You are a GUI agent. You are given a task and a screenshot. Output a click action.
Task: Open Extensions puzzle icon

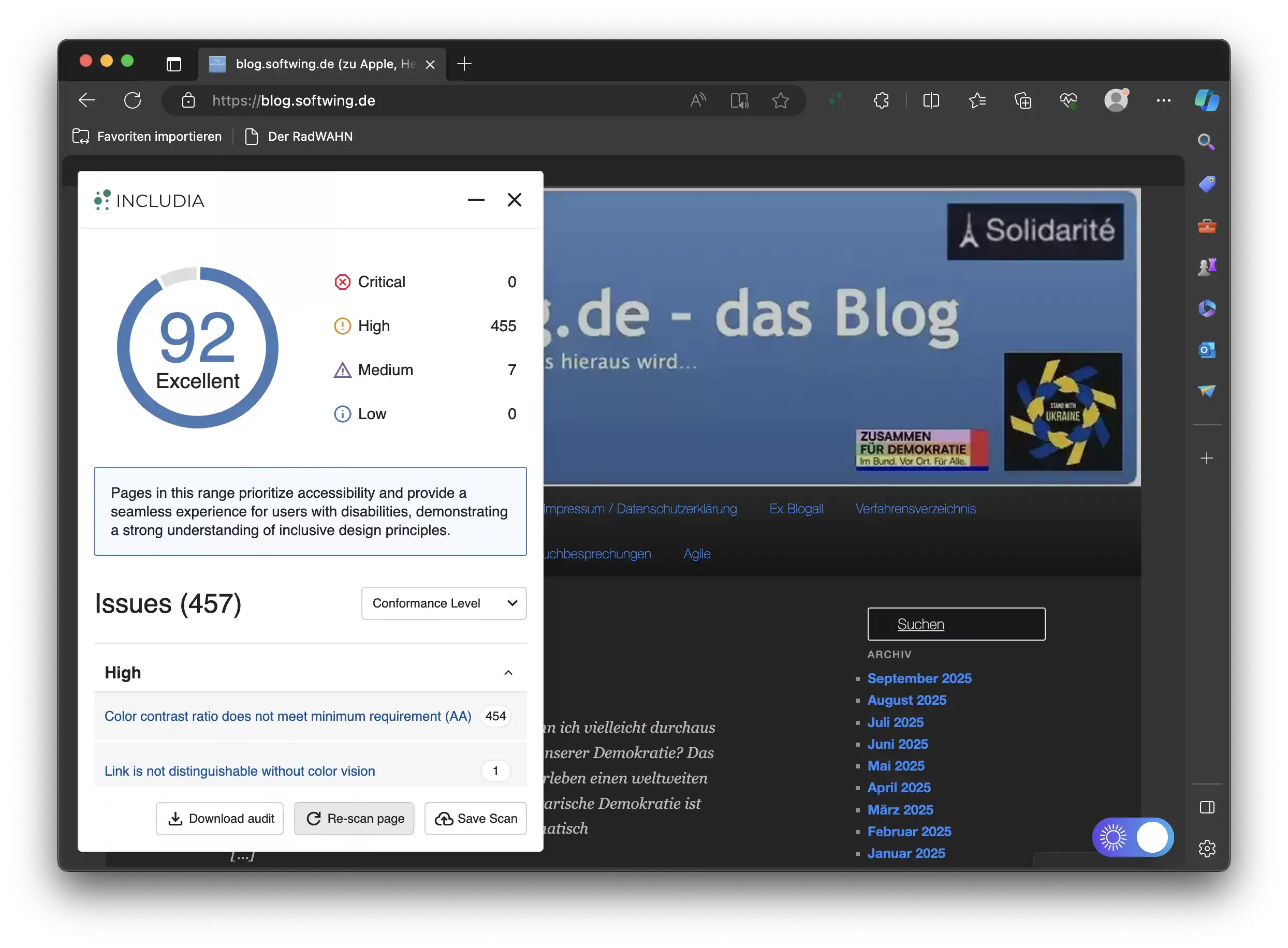click(881, 100)
